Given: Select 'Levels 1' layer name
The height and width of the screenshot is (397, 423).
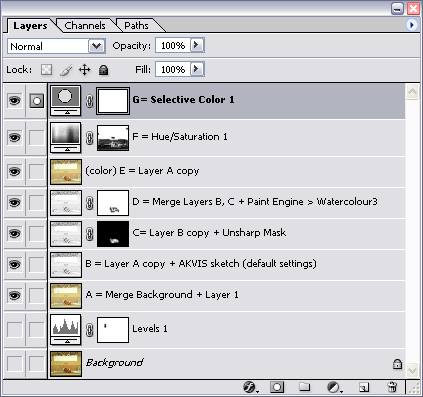Looking at the screenshot, I should [150, 329].
